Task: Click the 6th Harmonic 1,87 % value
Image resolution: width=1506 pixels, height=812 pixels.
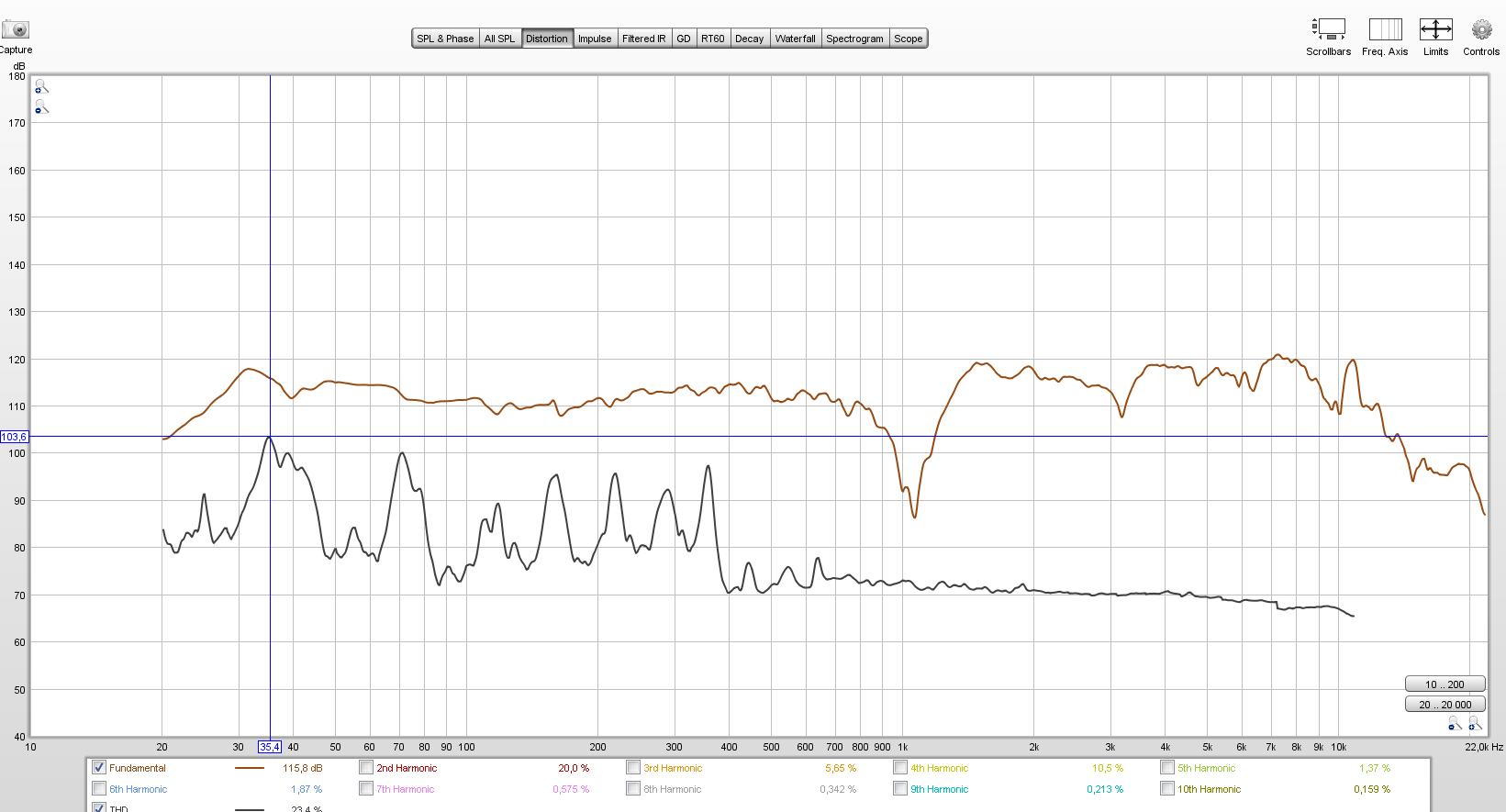Action: click(307, 790)
